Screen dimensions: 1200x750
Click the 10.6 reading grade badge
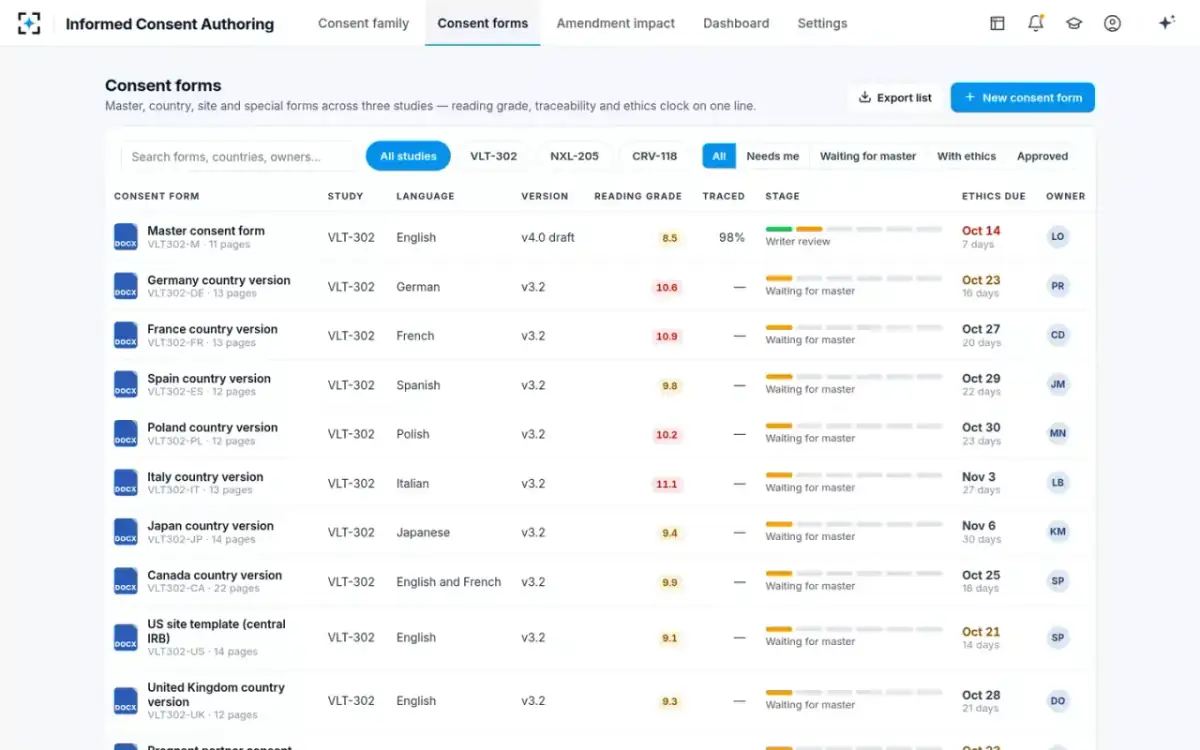click(667, 287)
